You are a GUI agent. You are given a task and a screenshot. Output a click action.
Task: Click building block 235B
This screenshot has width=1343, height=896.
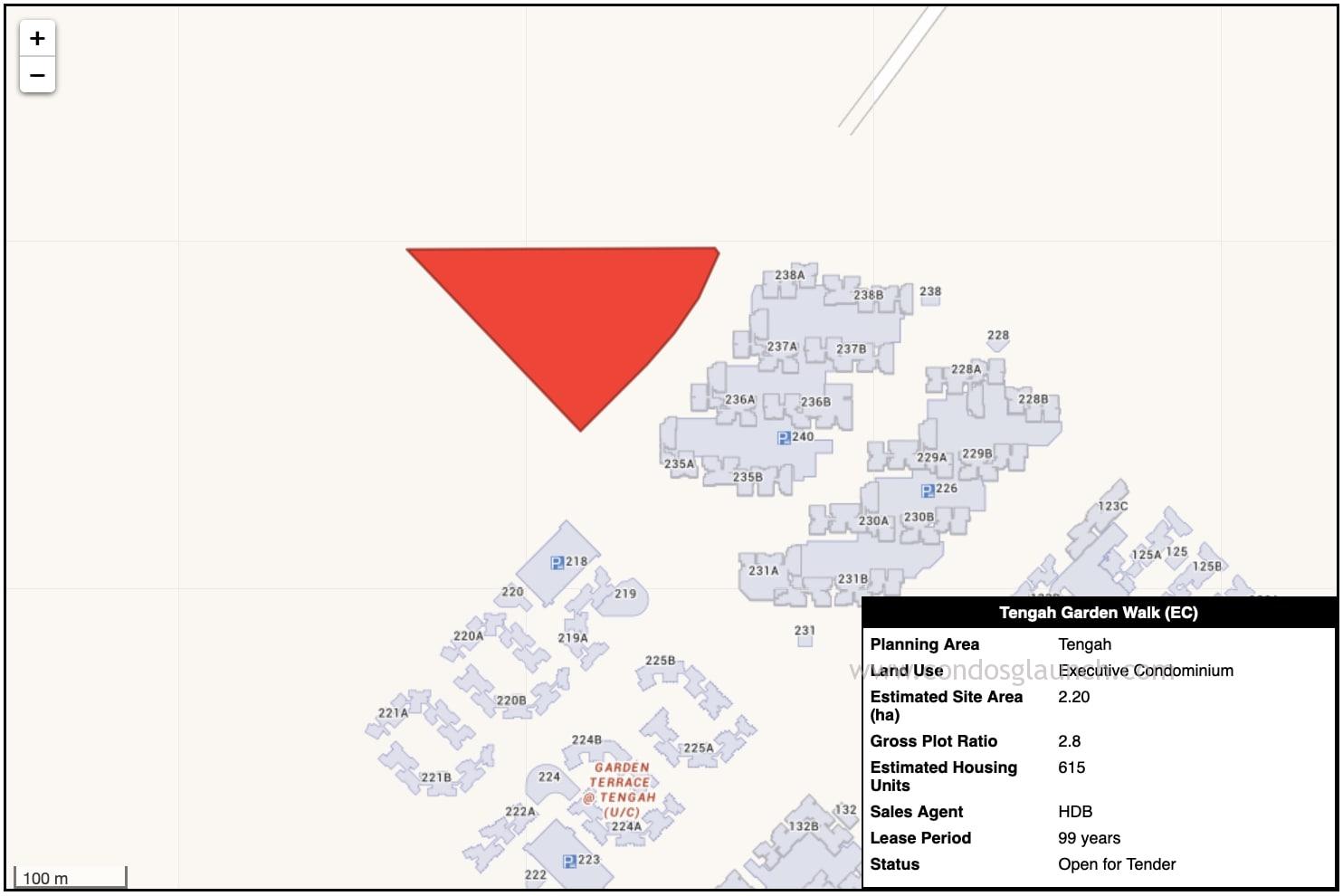748,477
